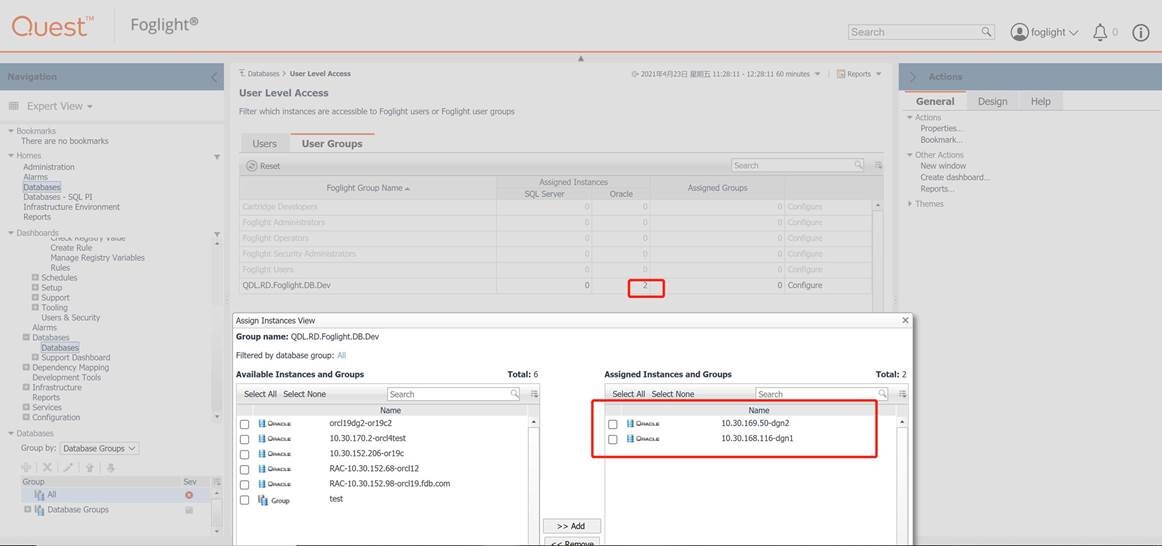Expand the Database Groups tree node
This screenshot has width=1162, height=546.
pos(27,510)
